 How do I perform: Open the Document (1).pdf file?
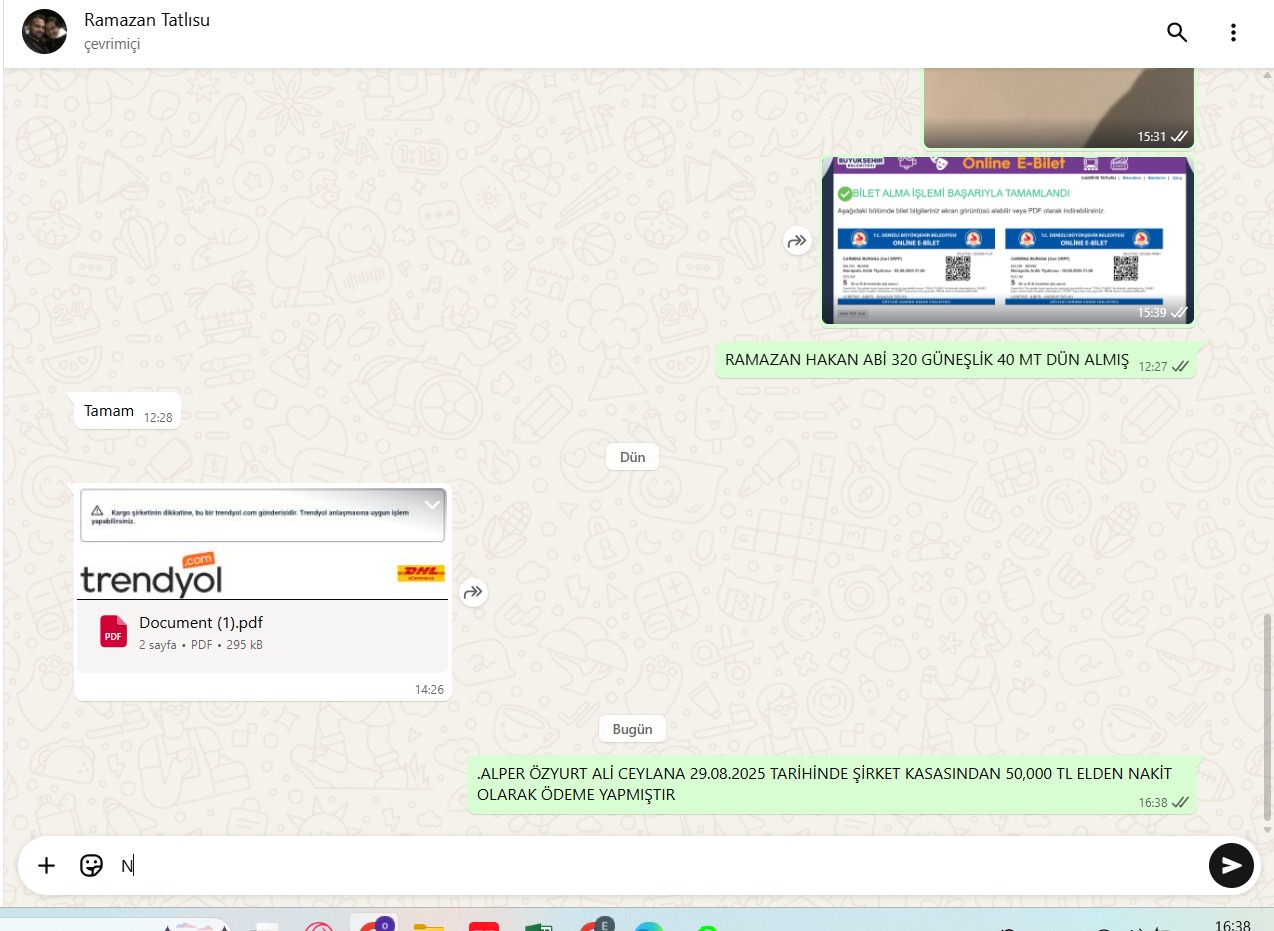tap(201, 623)
